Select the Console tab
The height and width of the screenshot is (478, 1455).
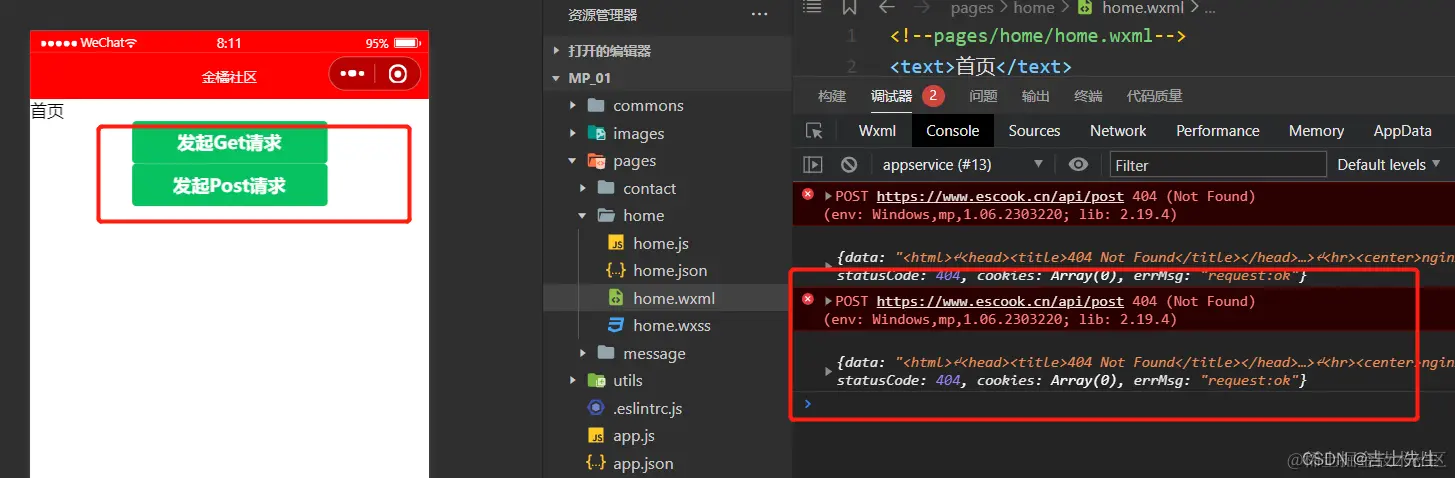point(952,131)
